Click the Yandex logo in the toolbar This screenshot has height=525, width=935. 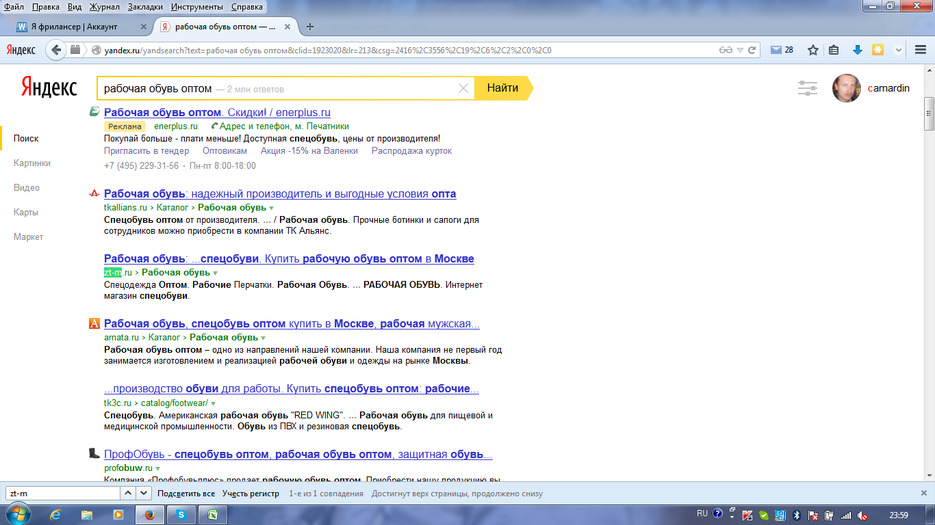[x=21, y=50]
